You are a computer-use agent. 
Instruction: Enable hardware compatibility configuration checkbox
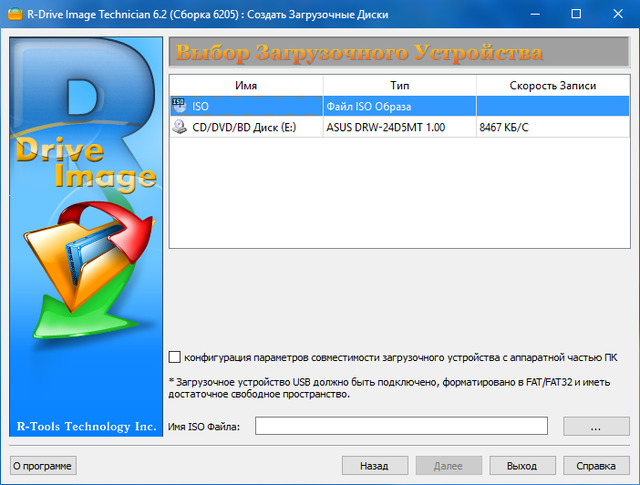(175, 357)
